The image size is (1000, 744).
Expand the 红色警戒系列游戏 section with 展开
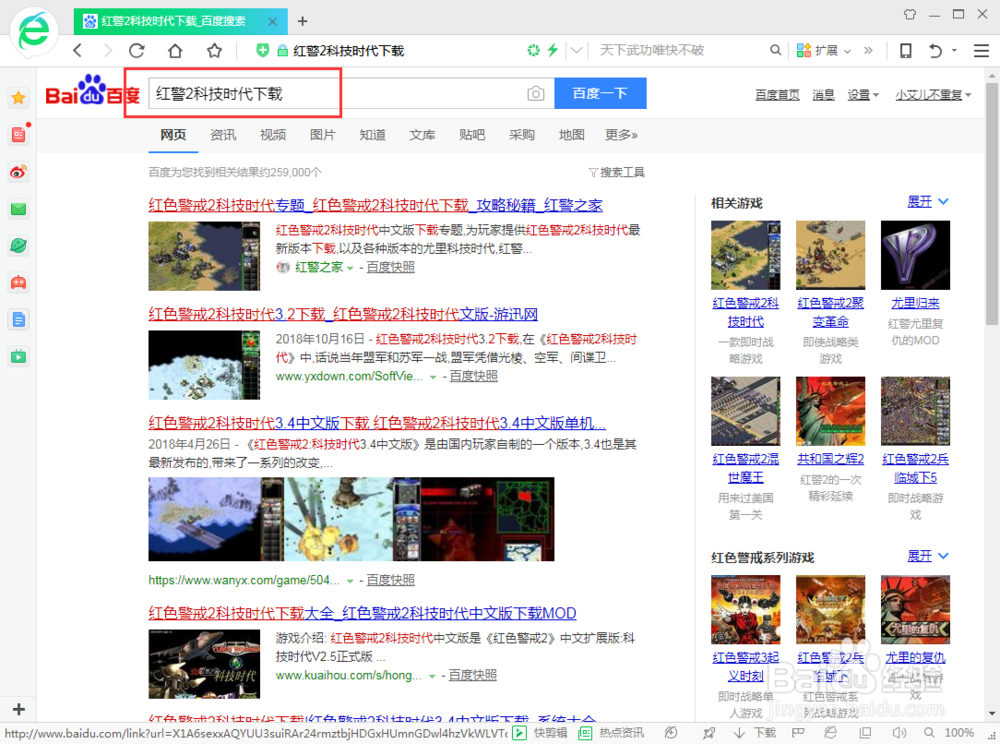click(928, 557)
